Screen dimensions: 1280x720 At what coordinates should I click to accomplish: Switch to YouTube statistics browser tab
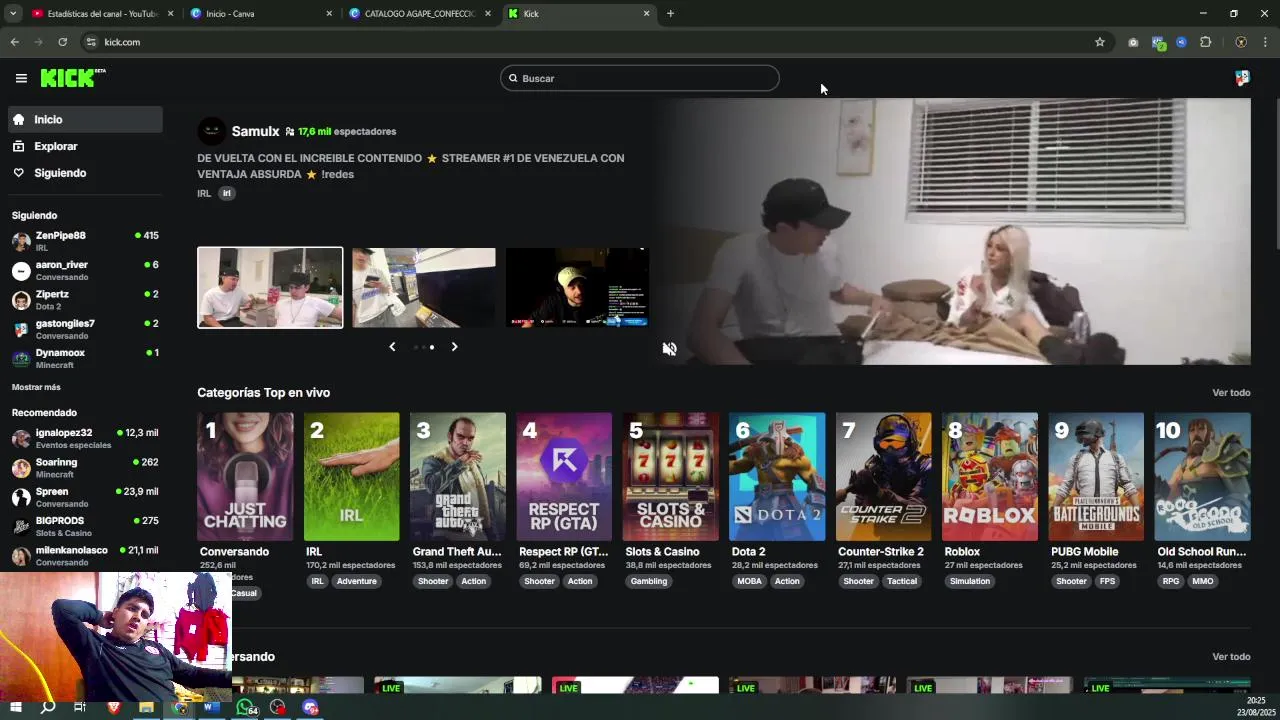102,14
